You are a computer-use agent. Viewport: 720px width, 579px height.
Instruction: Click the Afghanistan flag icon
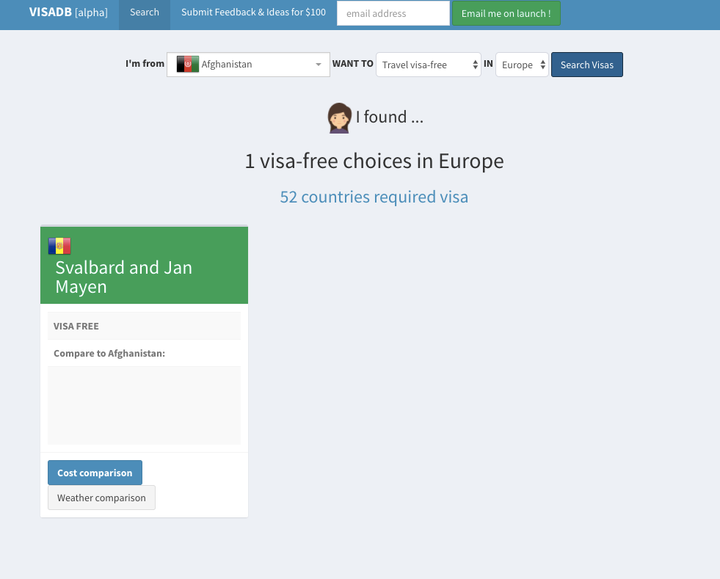(188, 64)
